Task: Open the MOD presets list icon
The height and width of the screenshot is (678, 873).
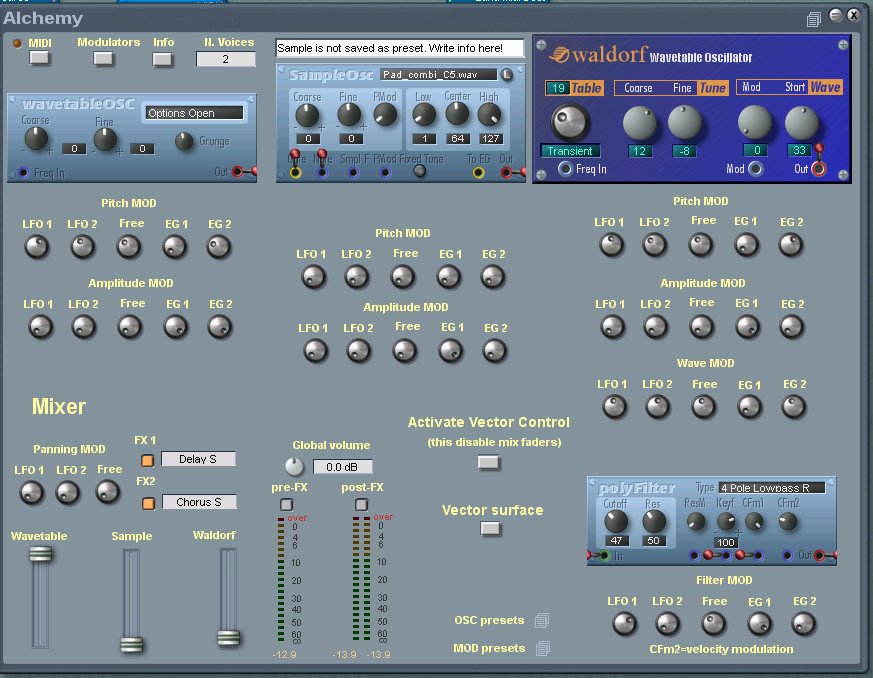Action: point(542,648)
